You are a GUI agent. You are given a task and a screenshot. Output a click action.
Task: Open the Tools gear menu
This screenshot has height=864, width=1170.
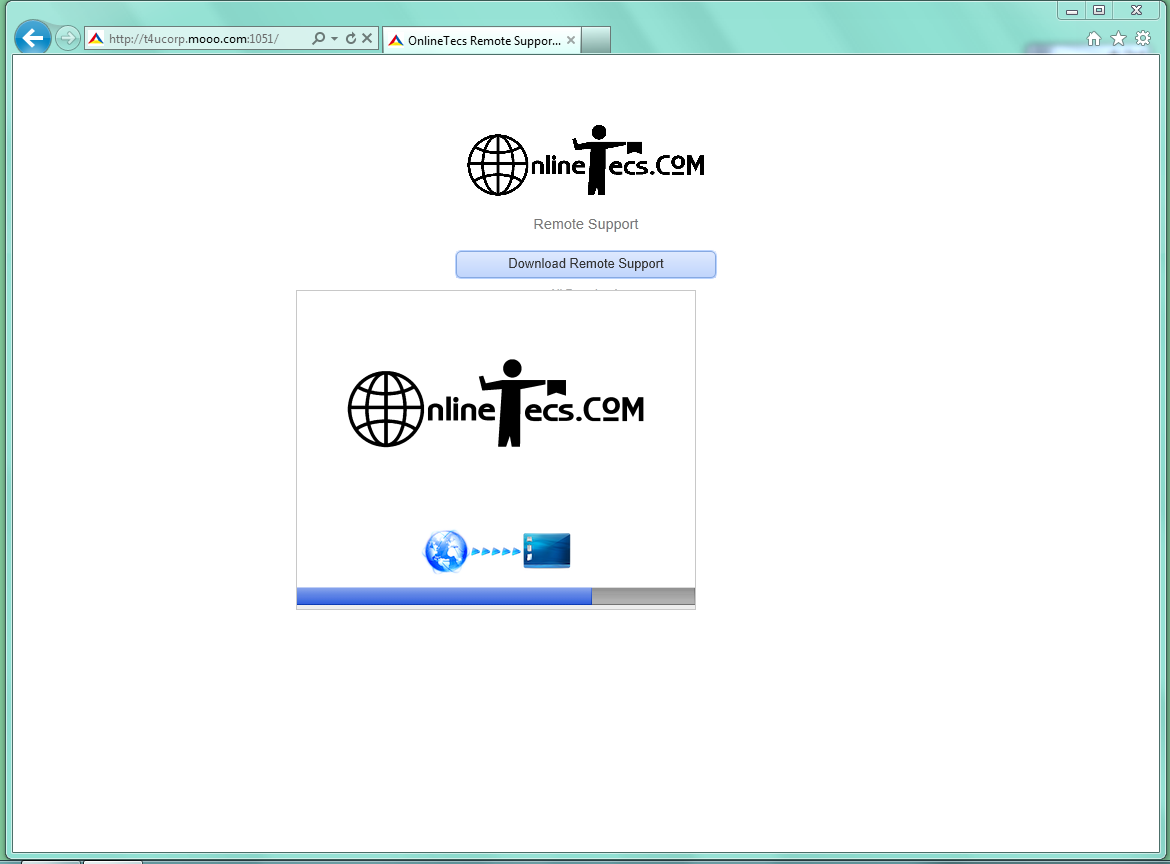pos(1143,39)
